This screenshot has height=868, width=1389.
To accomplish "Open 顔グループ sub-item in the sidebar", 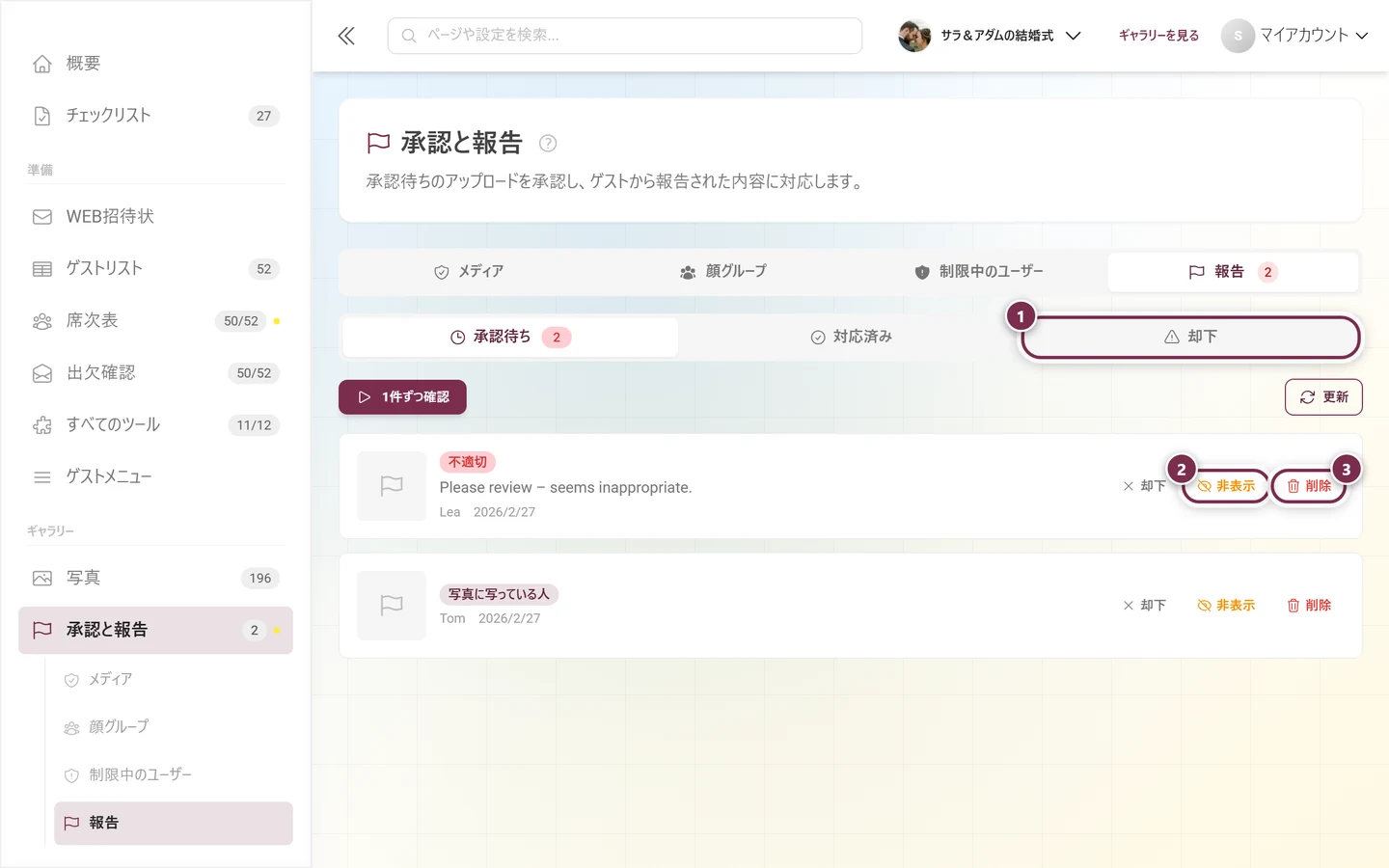I will click(174, 727).
